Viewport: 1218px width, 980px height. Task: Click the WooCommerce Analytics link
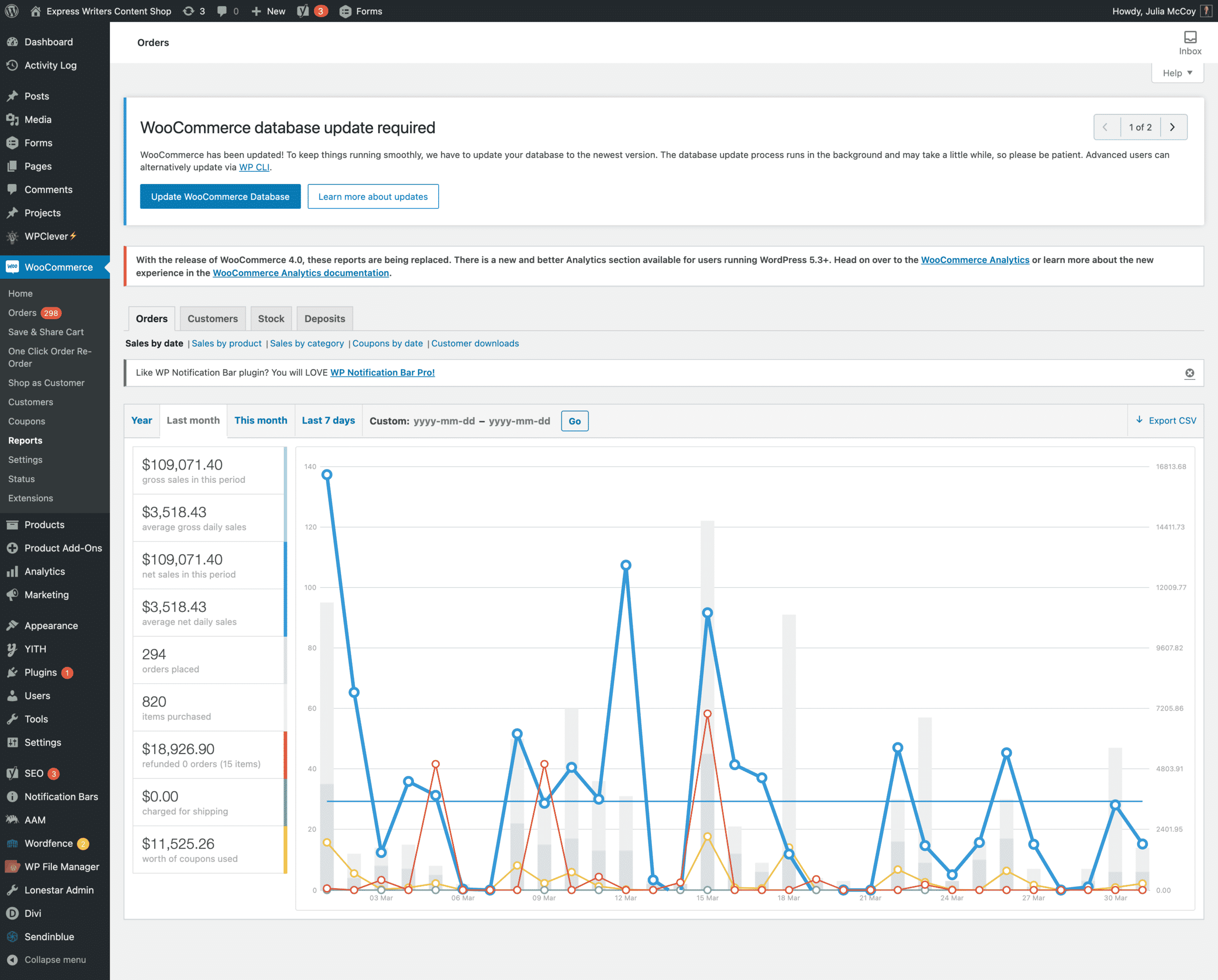click(x=975, y=260)
